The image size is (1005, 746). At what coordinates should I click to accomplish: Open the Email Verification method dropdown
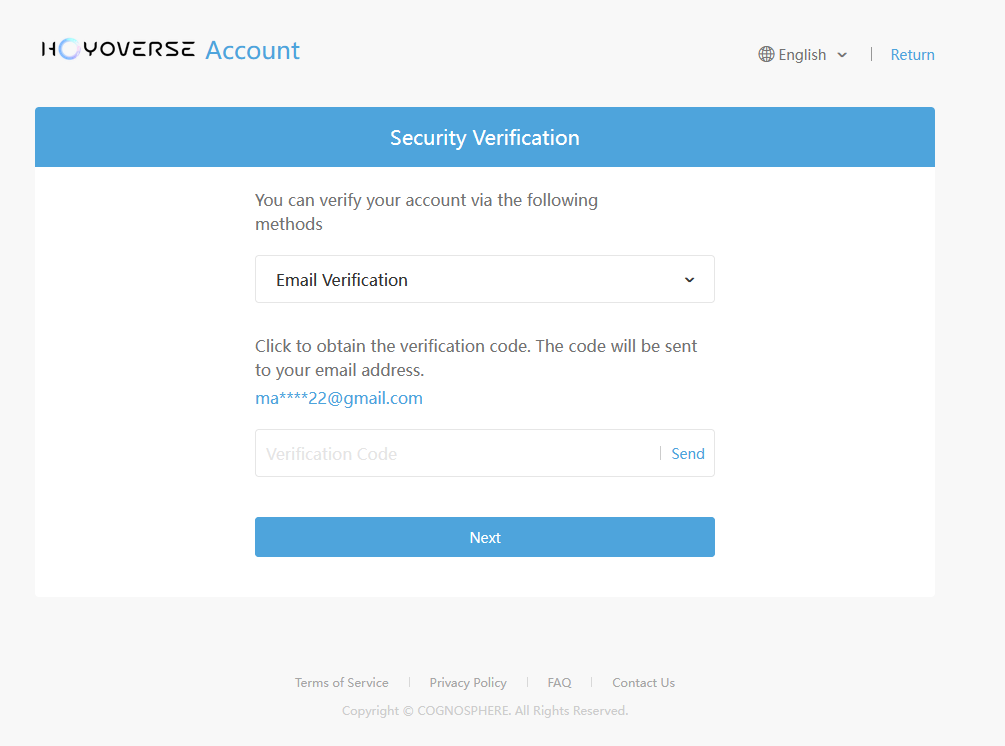[484, 280]
